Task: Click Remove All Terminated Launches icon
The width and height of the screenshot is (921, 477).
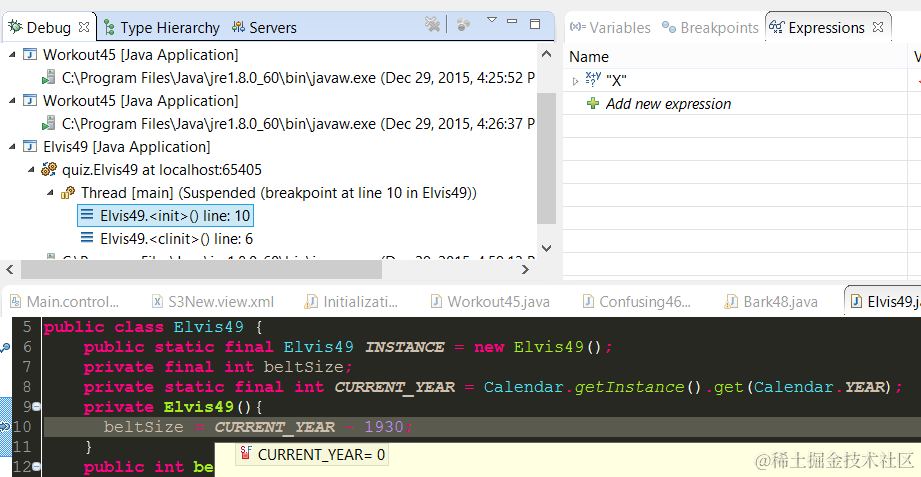Action: (432, 24)
